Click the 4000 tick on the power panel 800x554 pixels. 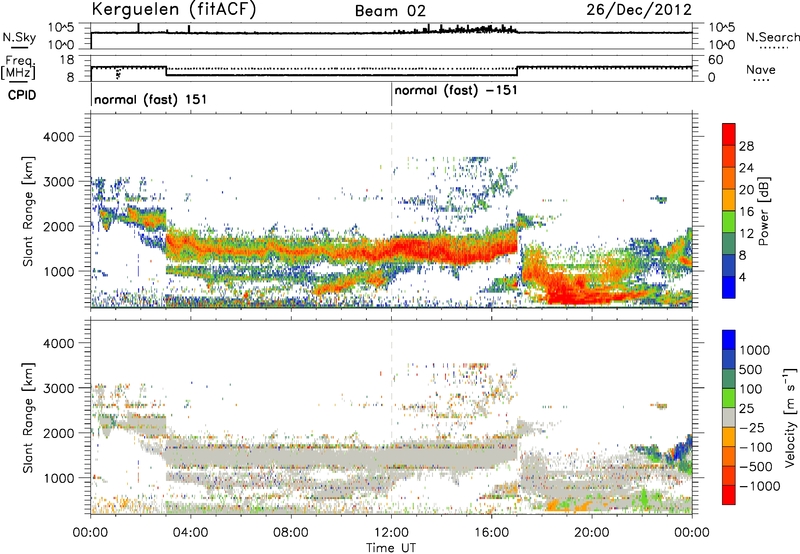pos(58,137)
